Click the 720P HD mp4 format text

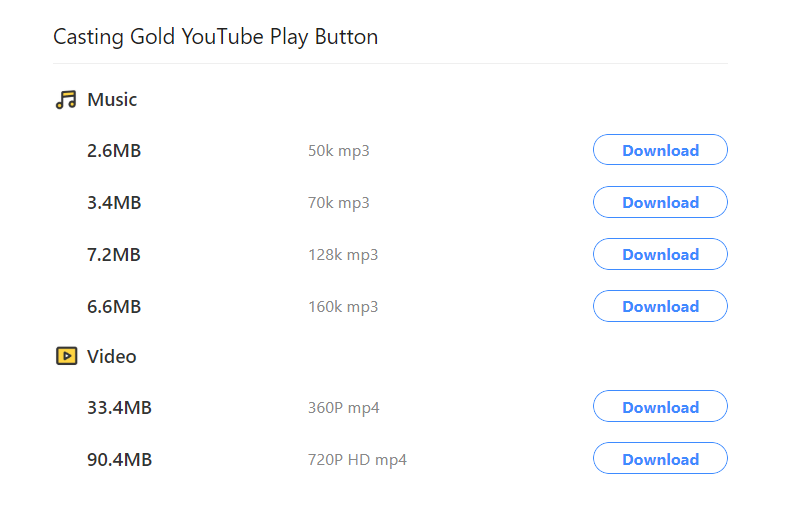(357, 460)
